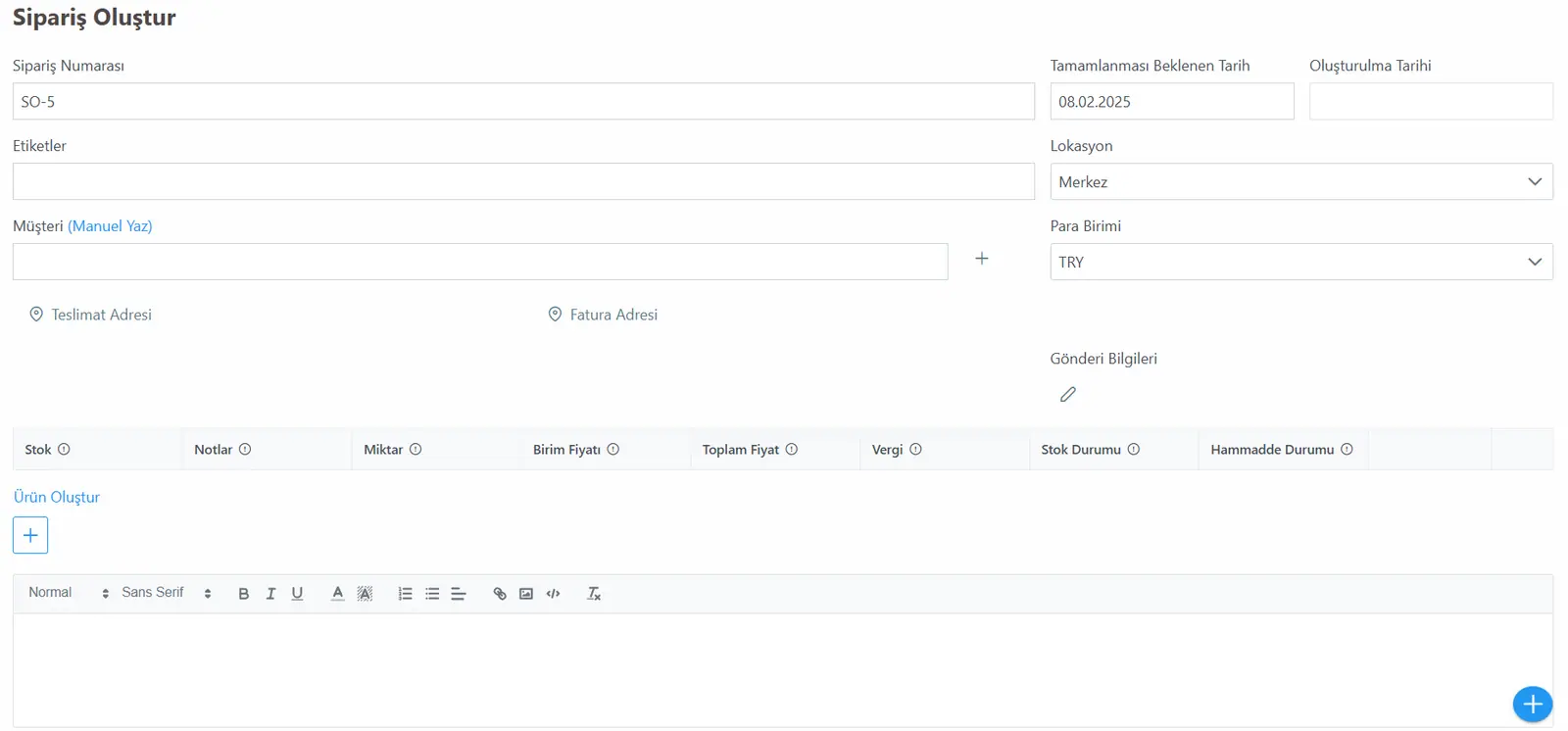This screenshot has height=731, width=1568.
Task: Click the Fatura Adresi location pin
Action: (555, 315)
